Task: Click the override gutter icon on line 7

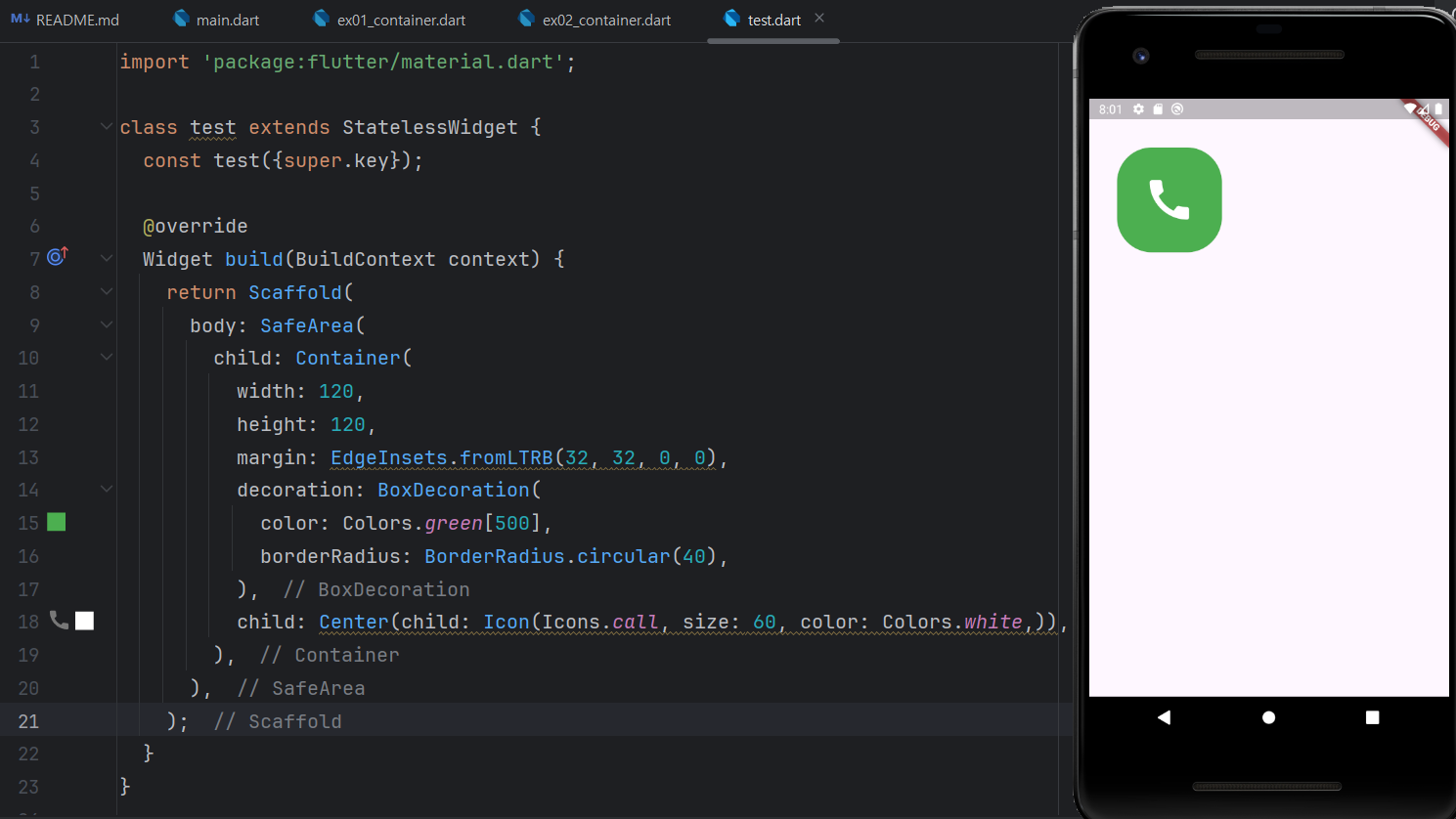Action: 58,256
